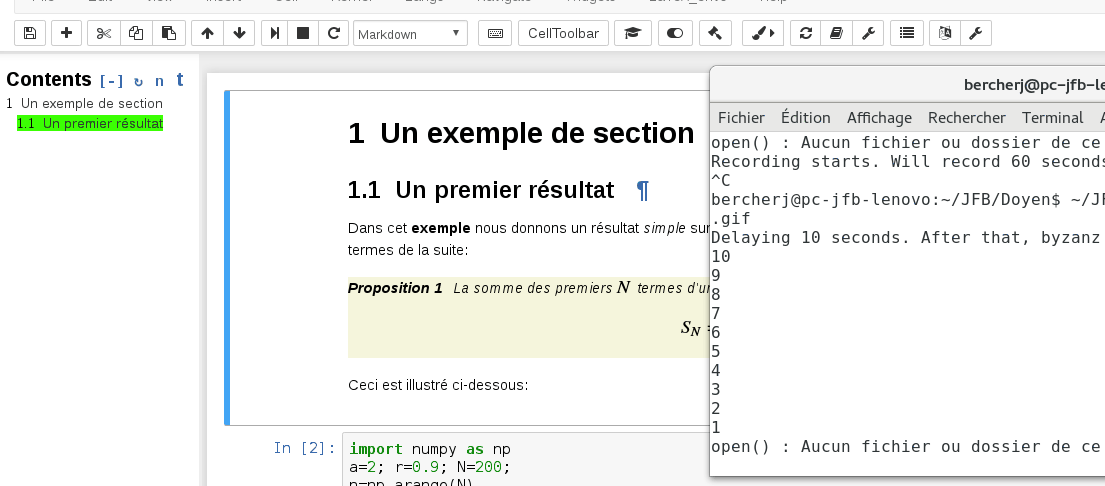Click inside the In [2] code cell
1105x486 pixels.
[526, 459]
